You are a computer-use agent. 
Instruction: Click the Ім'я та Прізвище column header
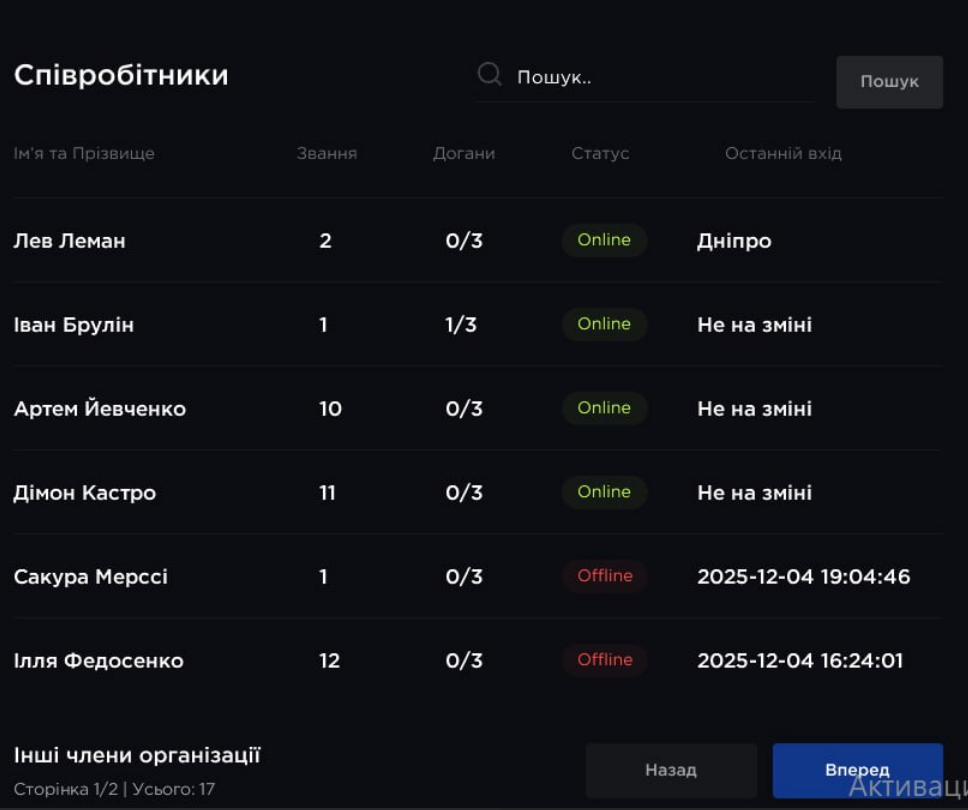[x=84, y=153]
